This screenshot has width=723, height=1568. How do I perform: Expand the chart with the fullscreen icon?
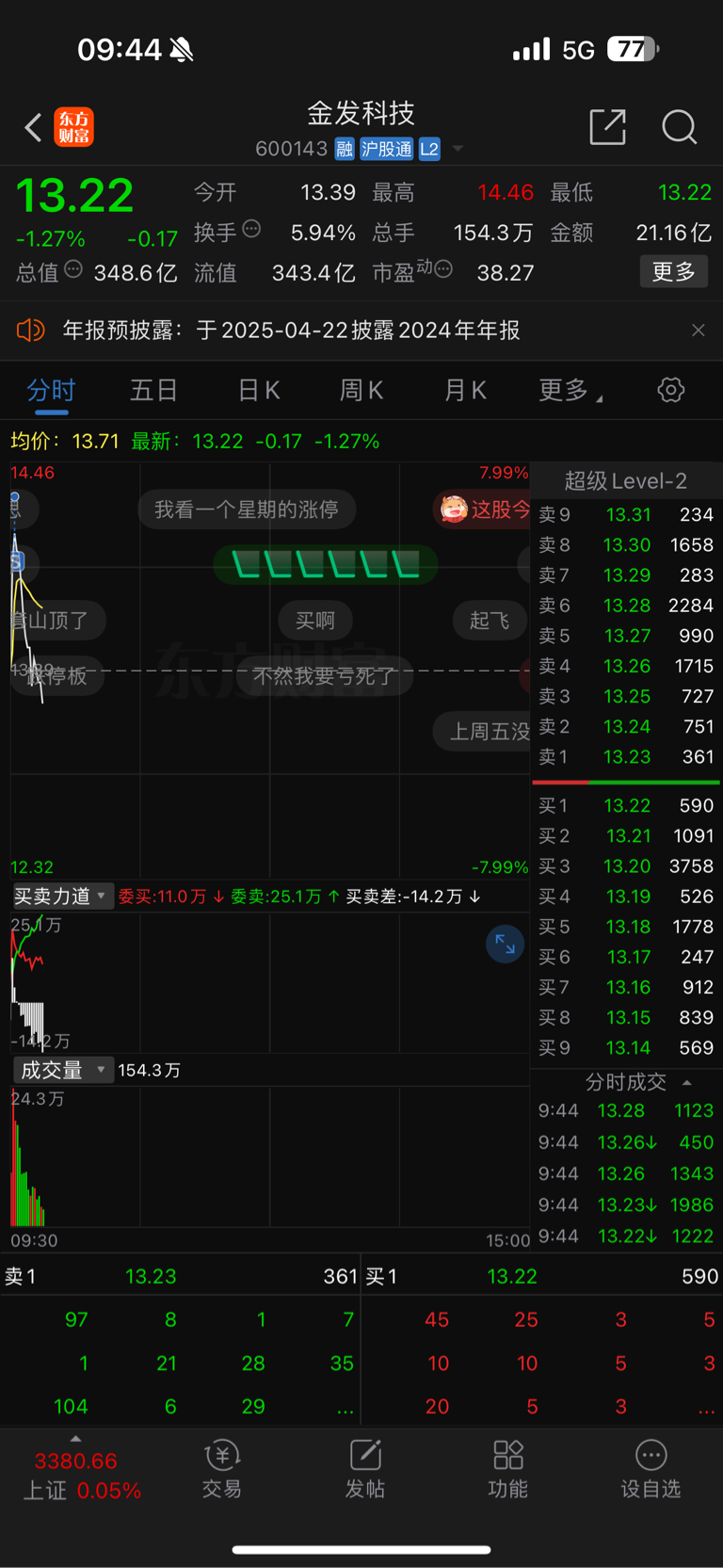click(x=506, y=944)
